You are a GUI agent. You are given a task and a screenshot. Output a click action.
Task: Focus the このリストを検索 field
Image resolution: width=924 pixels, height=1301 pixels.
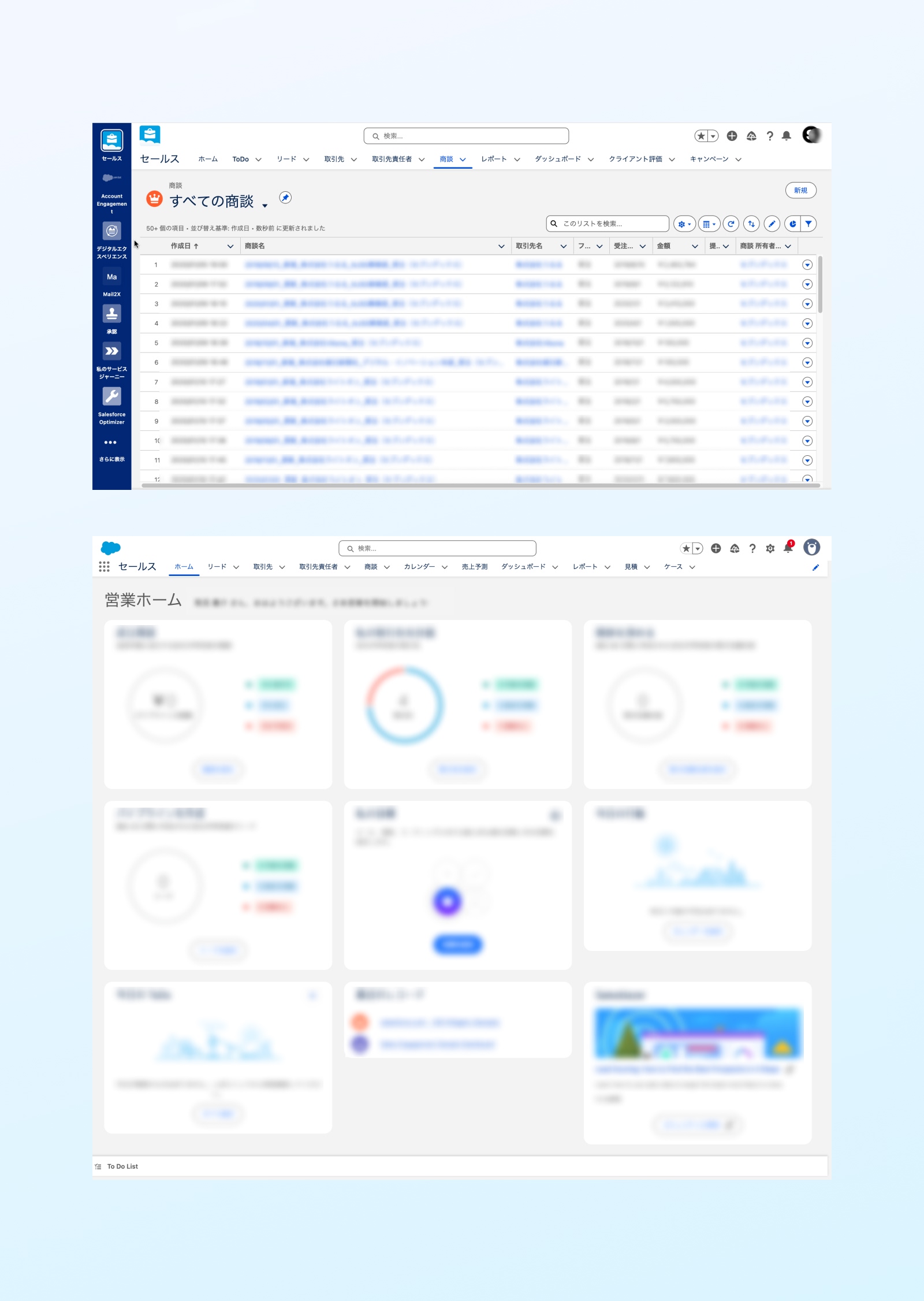coord(608,224)
